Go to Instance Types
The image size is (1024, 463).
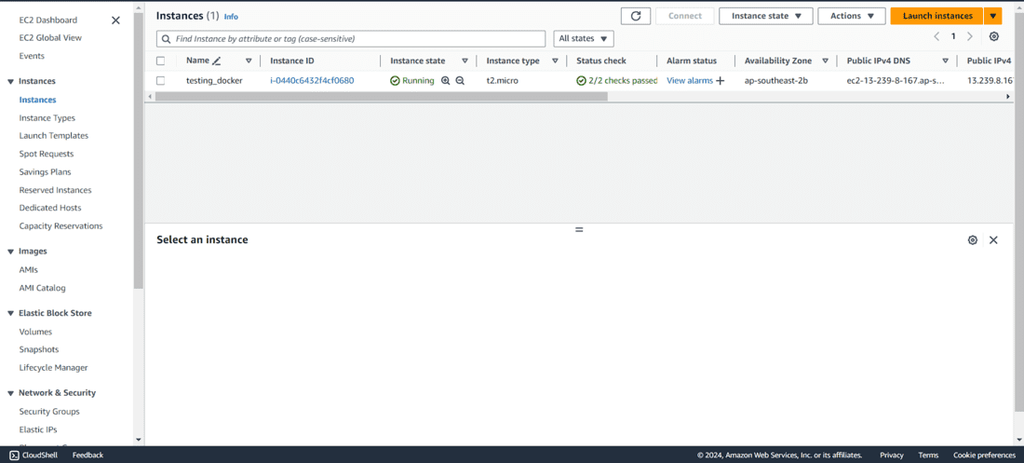[x=47, y=118]
